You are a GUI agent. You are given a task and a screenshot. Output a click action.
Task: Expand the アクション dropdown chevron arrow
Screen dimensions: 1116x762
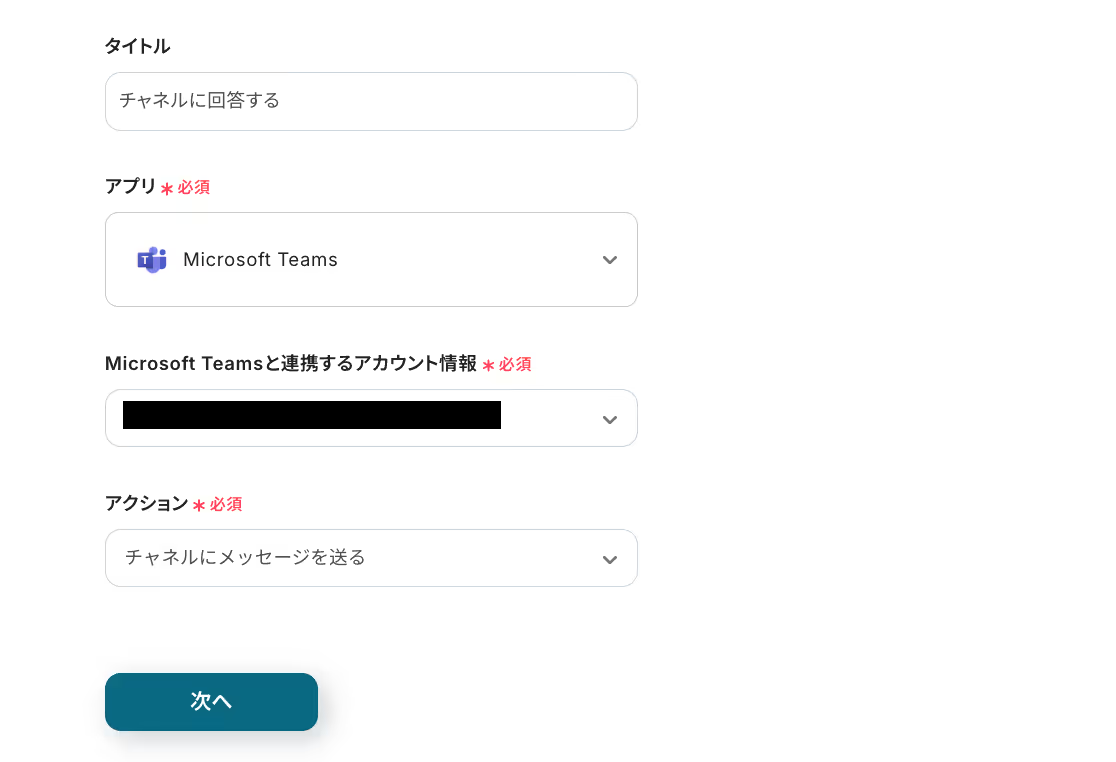pyautogui.click(x=610, y=559)
